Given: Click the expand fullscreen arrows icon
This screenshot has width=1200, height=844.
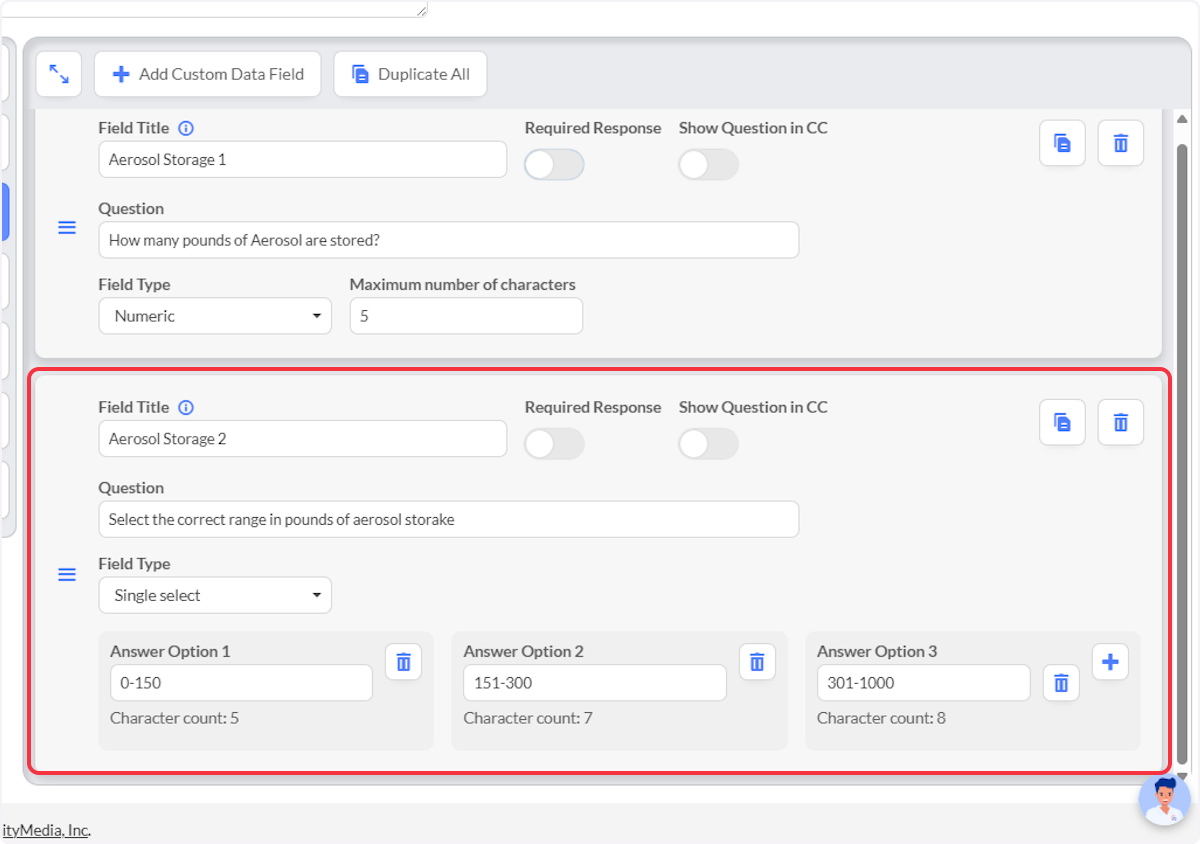Looking at the screenshot, I should (59, 74).
